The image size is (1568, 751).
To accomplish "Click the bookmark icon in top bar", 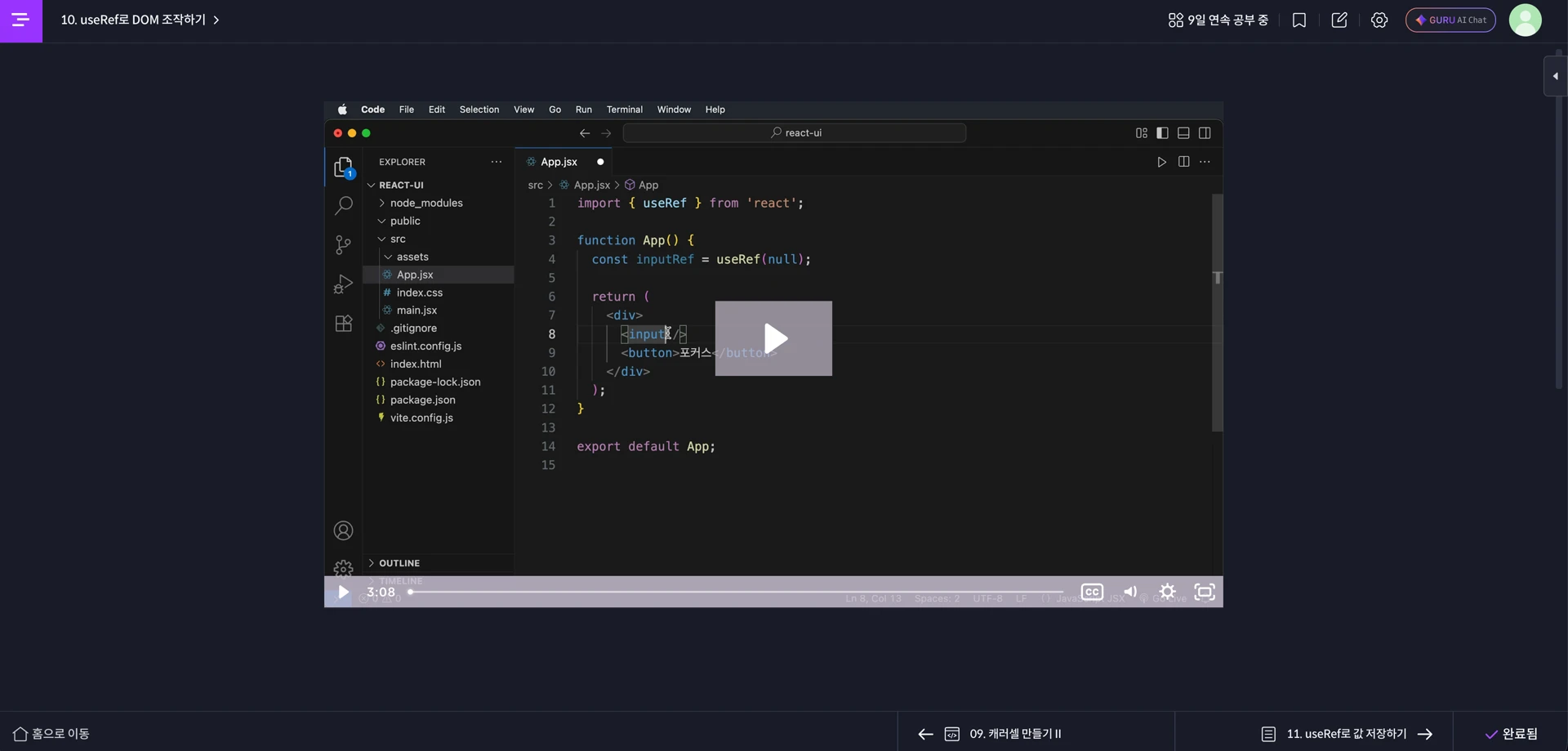I will [x=1299, y=20].
